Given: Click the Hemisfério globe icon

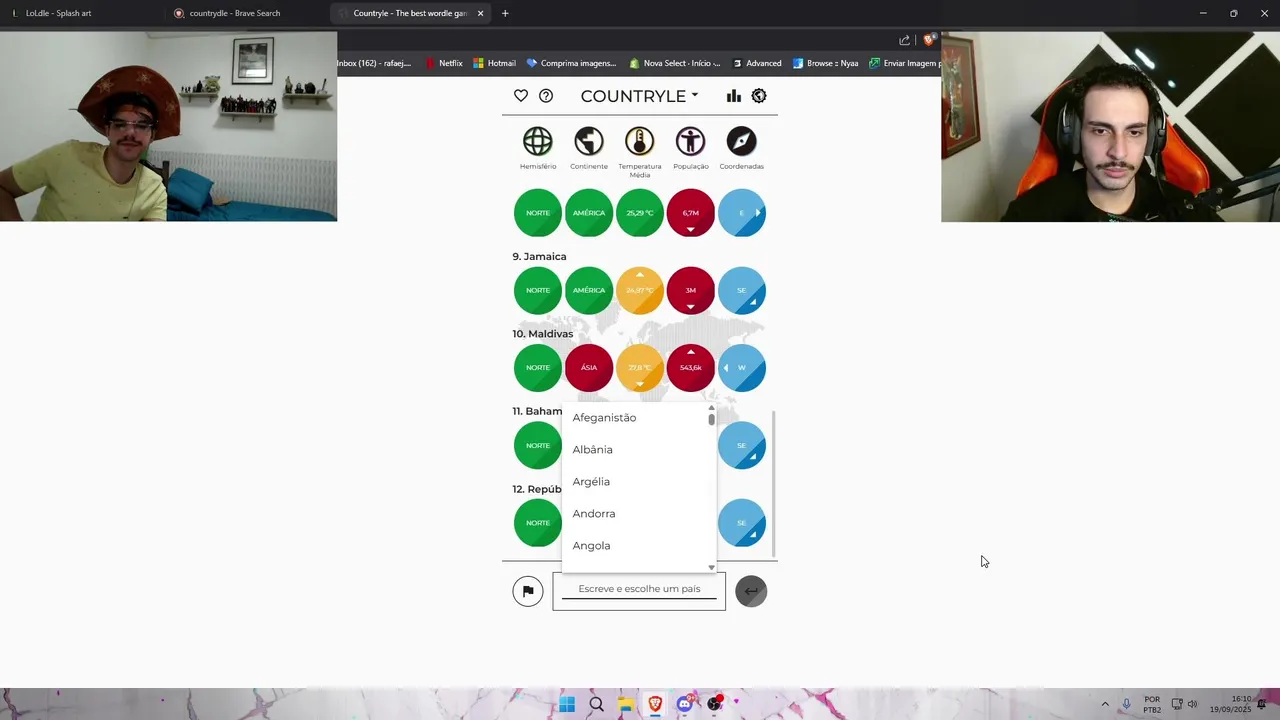Looking at the screenshot, I should point(538,141).
